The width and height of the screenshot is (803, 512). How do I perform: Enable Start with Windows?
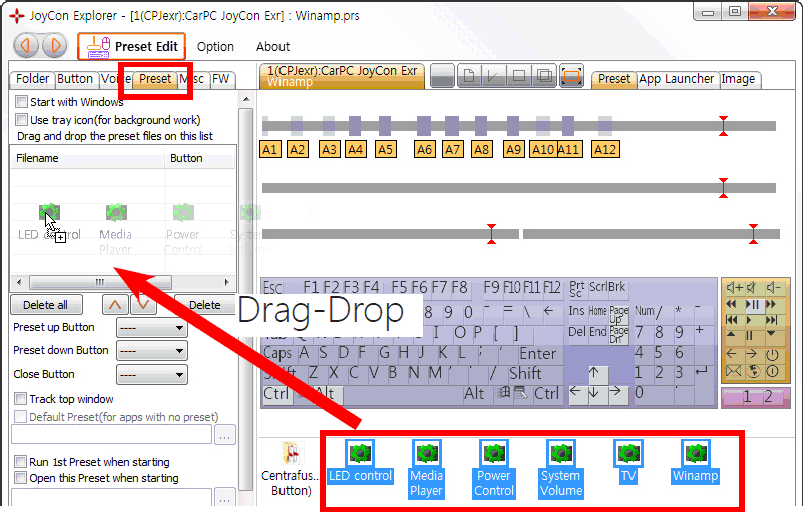21,101
